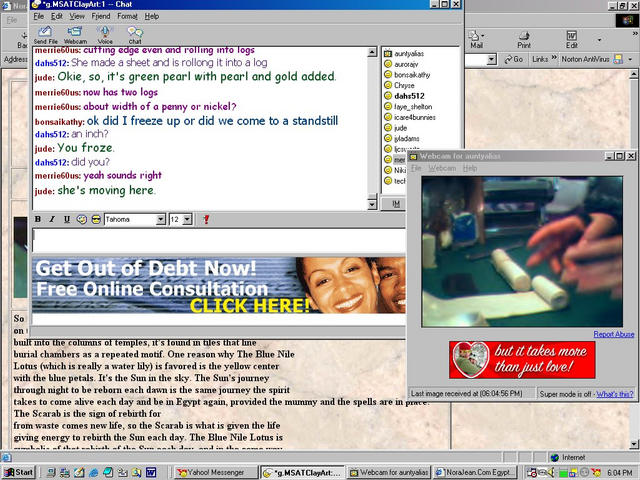Switch to g.MSATClayArt taskbar button
This screenshot has width=640, height=480.
303,472
